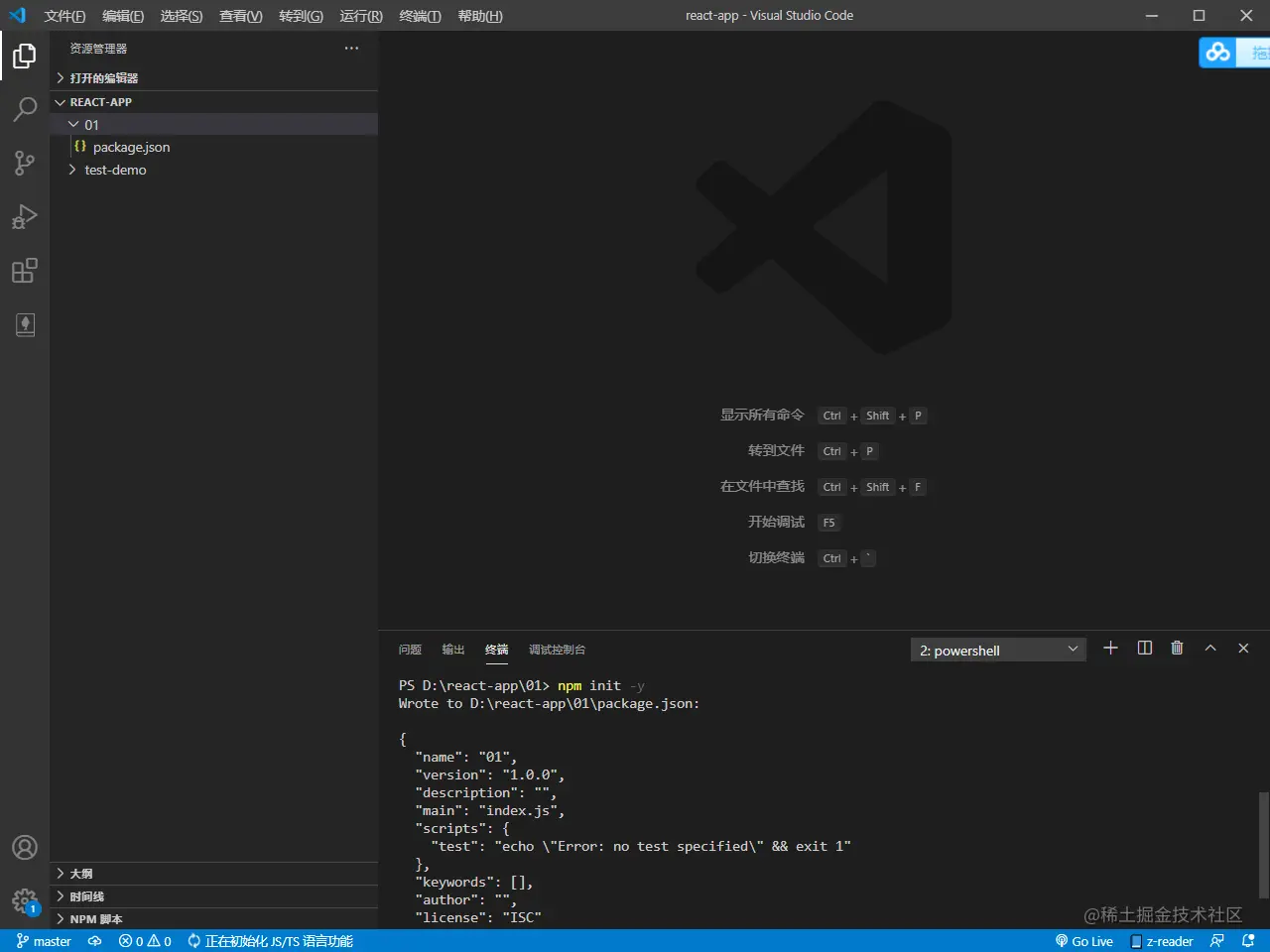Open the z-reader bookmark icon in activity bar
1270x952 pixels.
[x=25, y=324]
